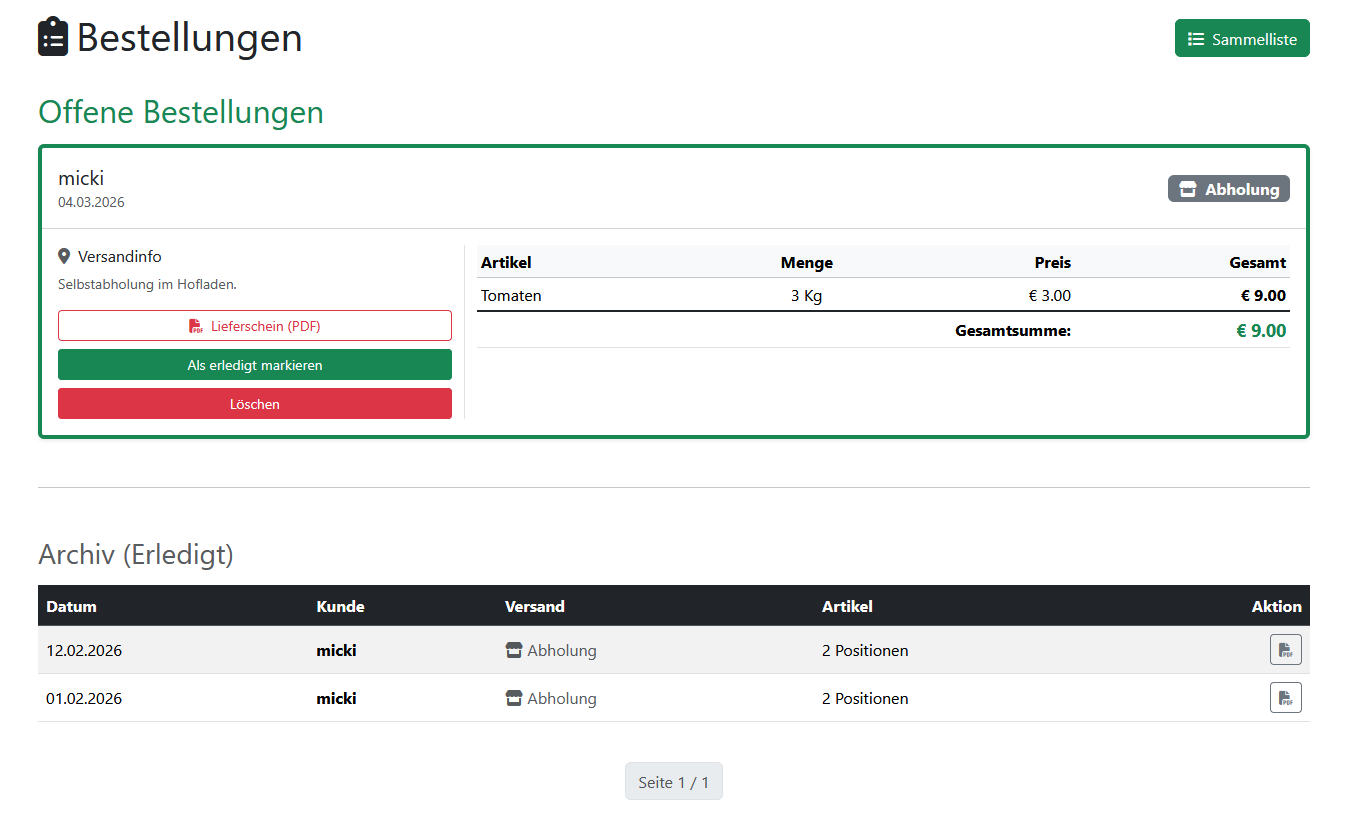Select the Tomaten item row
Viewport: 1351px width, 815px height.
pyautogui.click(x=511, y=296)
